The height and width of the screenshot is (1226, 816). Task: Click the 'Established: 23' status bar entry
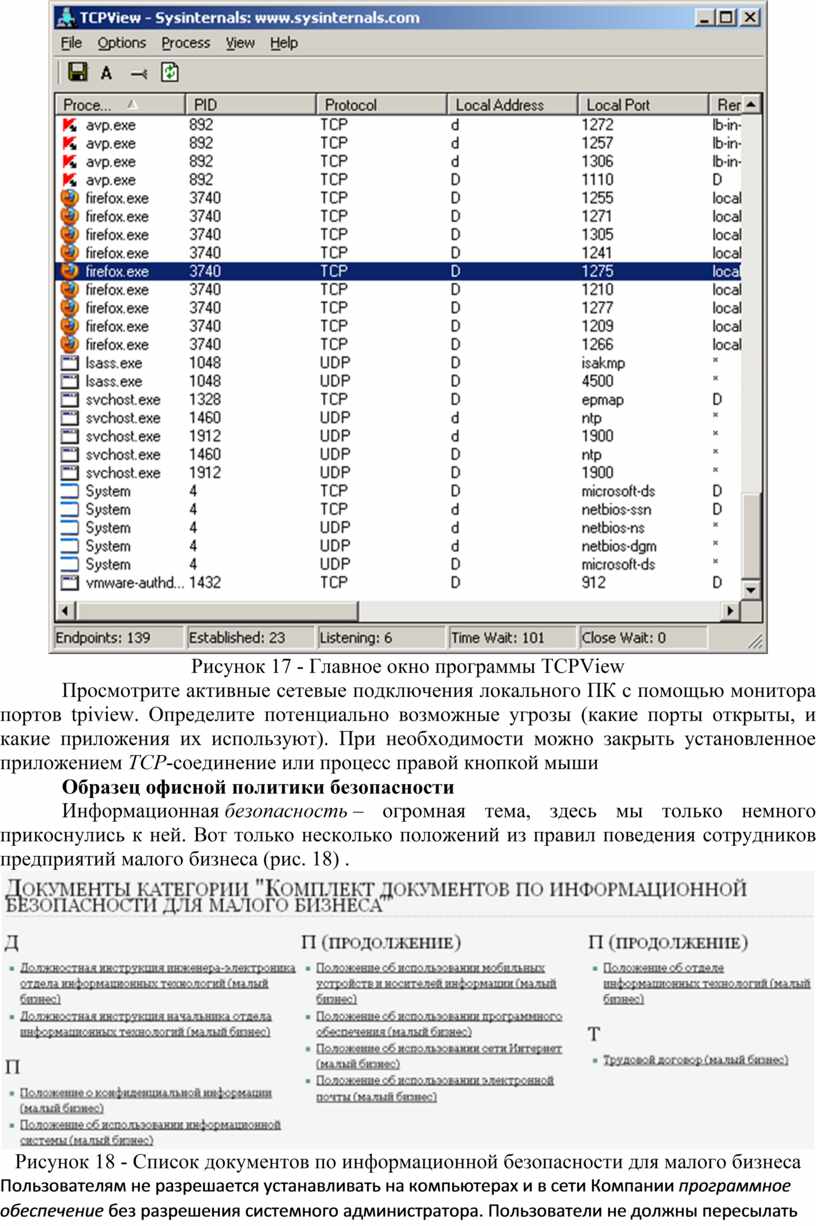250,637
